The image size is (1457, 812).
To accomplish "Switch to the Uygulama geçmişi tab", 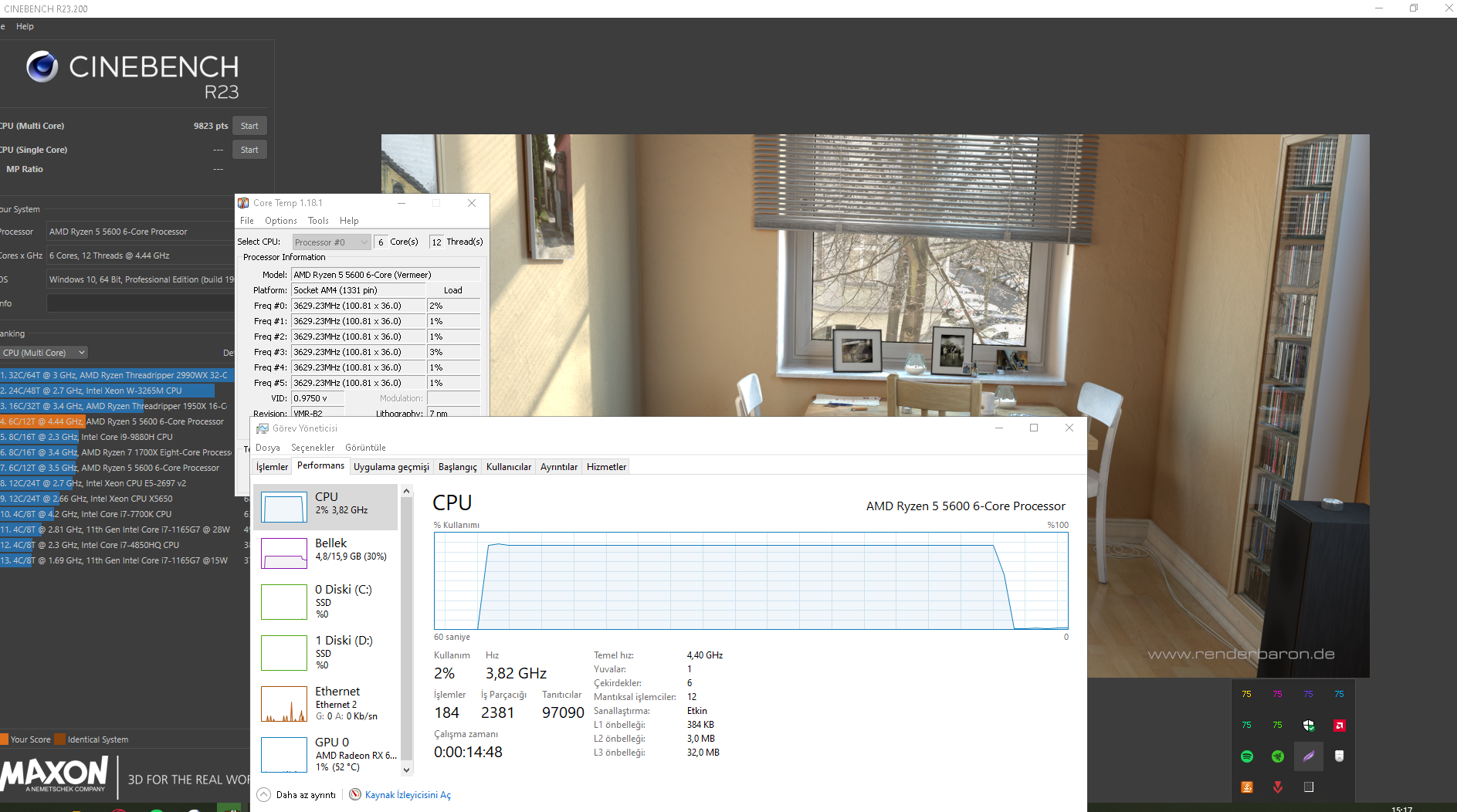I will [x=391, y=467].
